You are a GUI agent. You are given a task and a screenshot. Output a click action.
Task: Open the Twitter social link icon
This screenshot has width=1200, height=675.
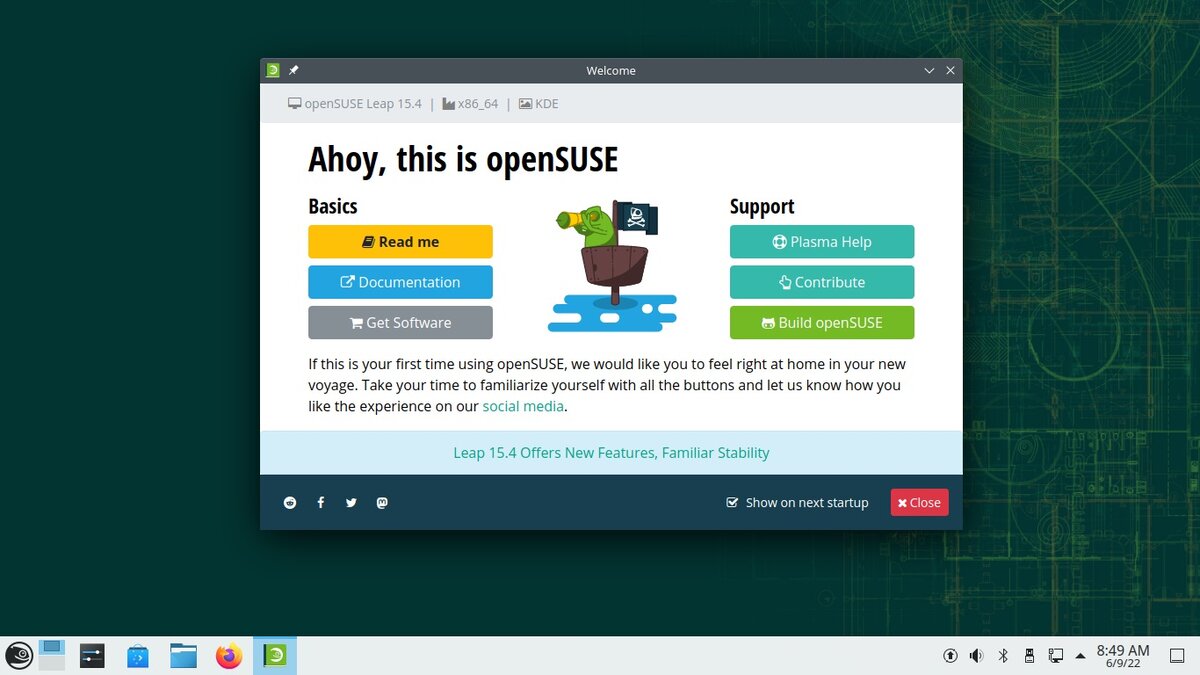pyautogui.click(x=351, y=503)
